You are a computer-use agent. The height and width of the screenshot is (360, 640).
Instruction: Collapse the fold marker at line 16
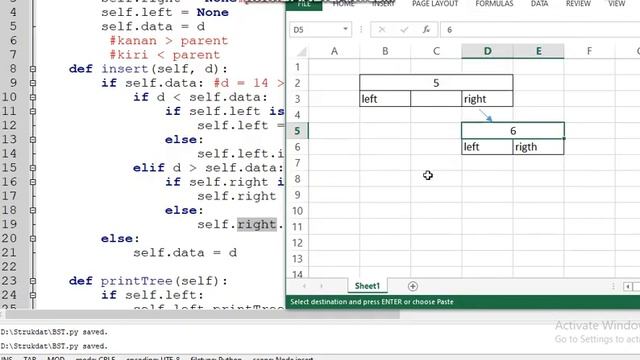click(x=33, y=182)
